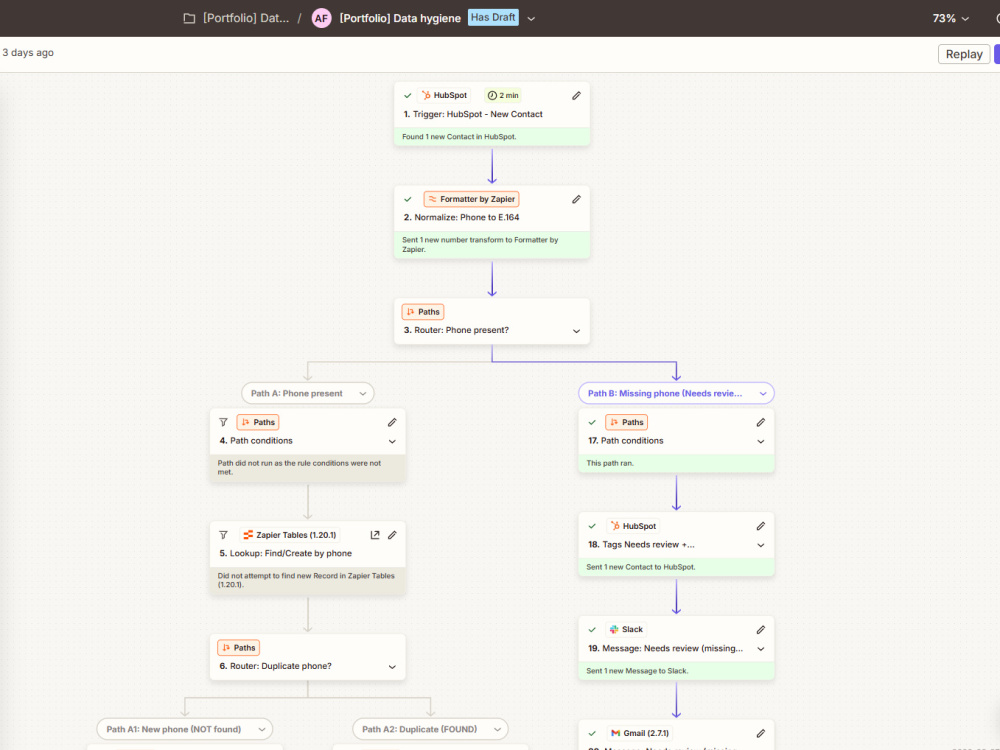Open Path A: Phone present dropdown
1000x750 pixels.
pos(307,393)
